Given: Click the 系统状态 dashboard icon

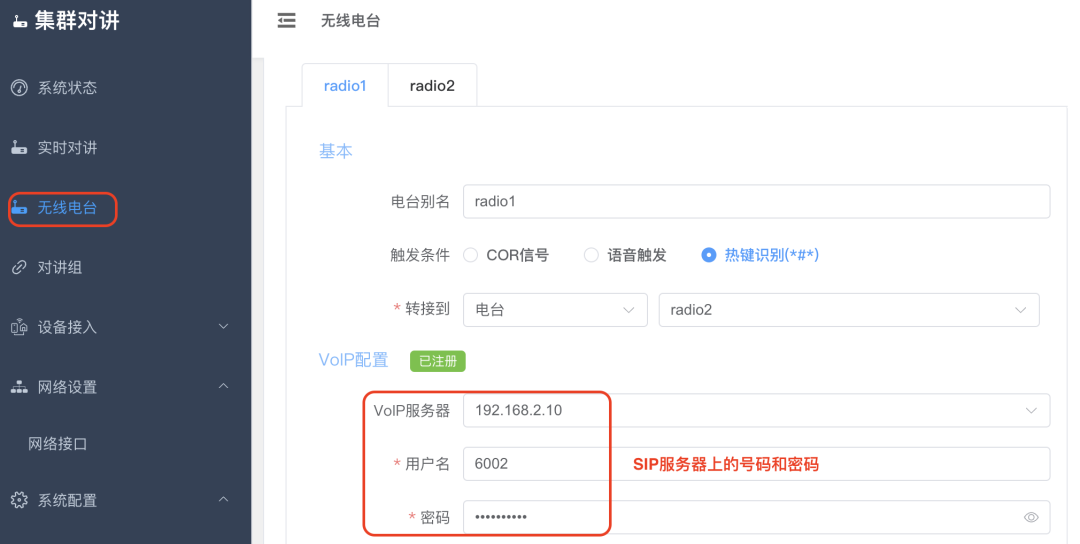Looking at the screenshot, I should coord(19,87).
